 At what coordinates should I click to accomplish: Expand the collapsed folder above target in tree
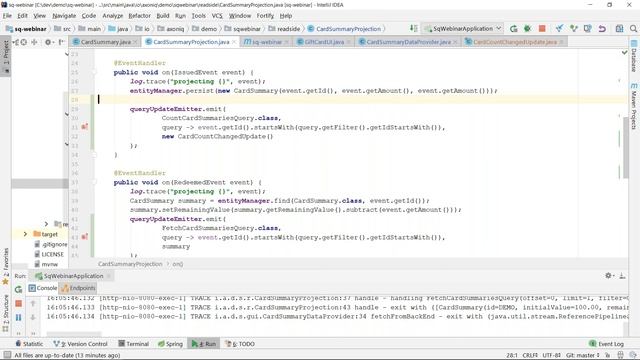46,224
